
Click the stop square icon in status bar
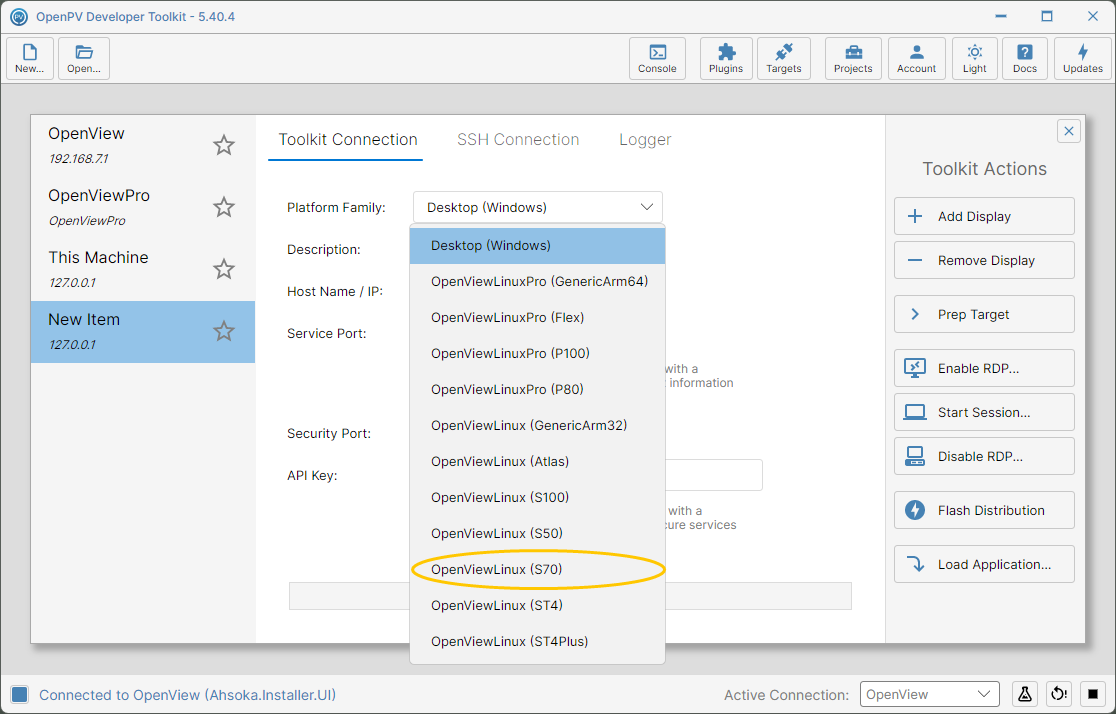[x=1093, y=694]
